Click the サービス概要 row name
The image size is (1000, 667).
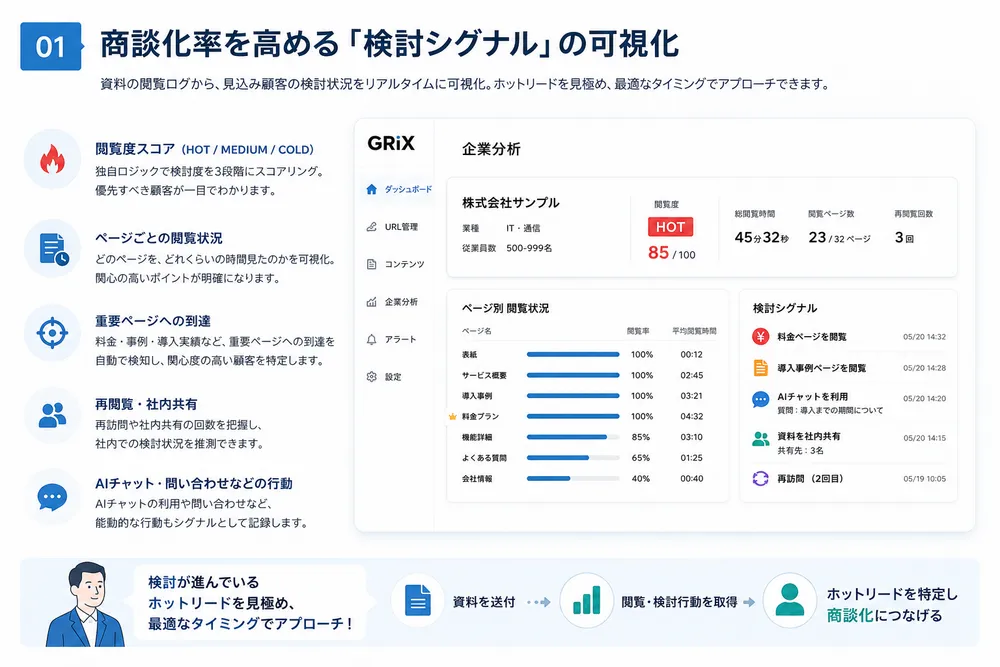484,376
